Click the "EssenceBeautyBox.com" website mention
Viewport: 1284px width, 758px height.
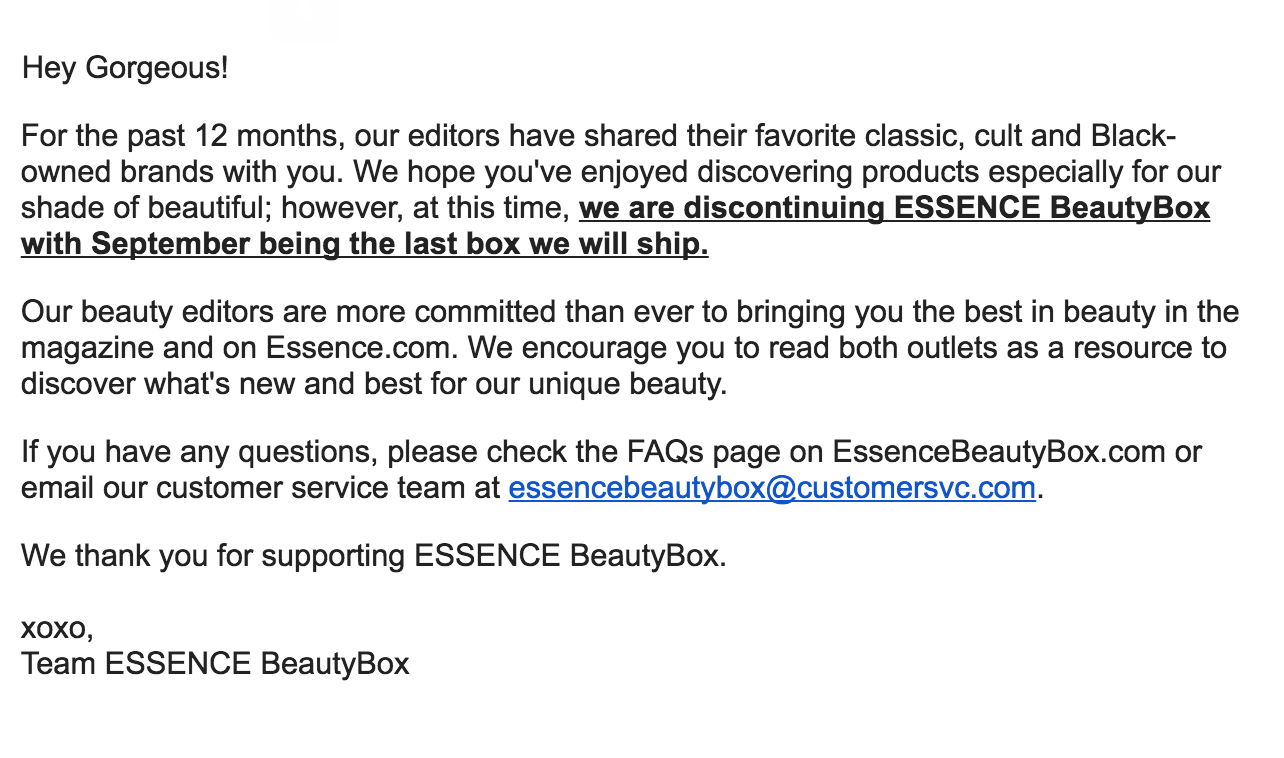[999, 452]
